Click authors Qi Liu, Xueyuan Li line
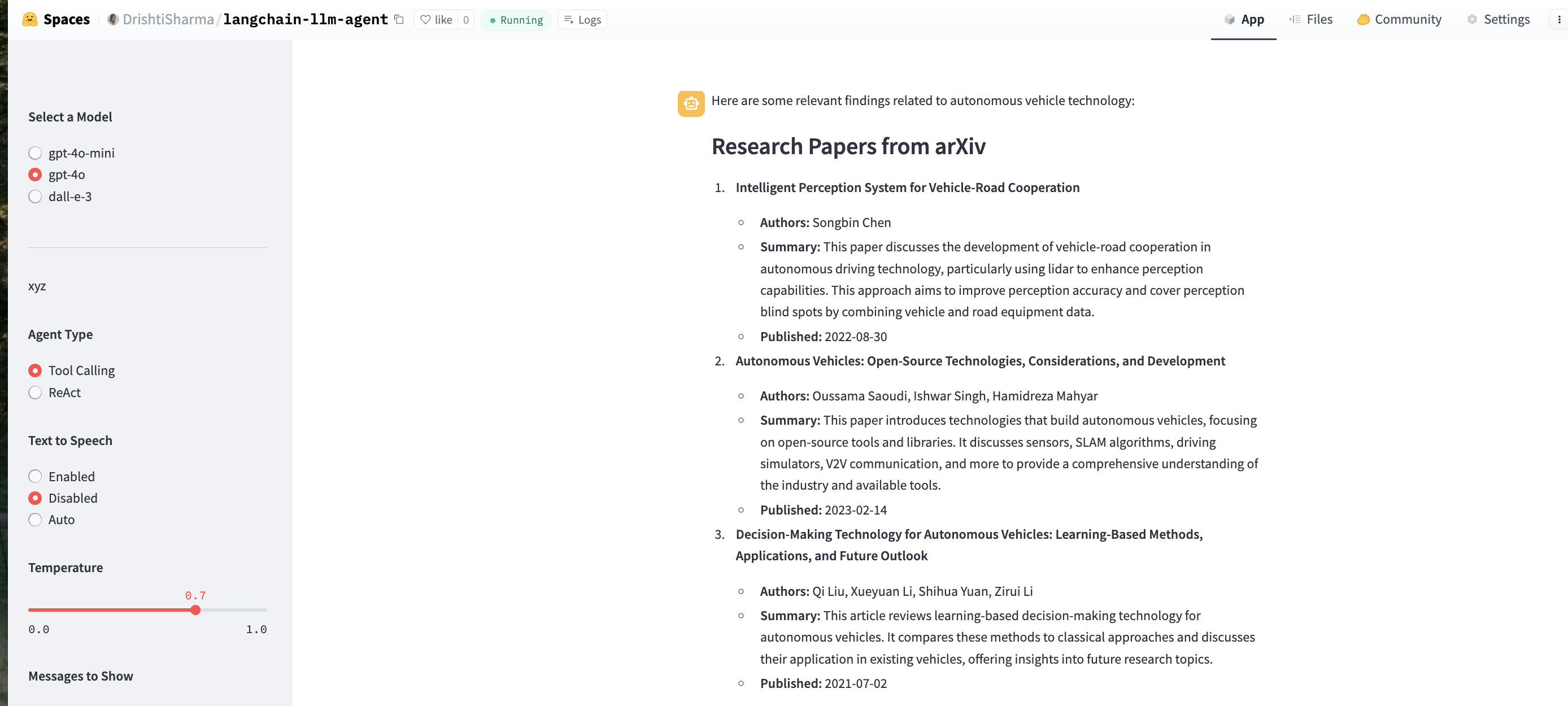The height and width of the screenshot is (706, 1568). [x=896, y=591]
